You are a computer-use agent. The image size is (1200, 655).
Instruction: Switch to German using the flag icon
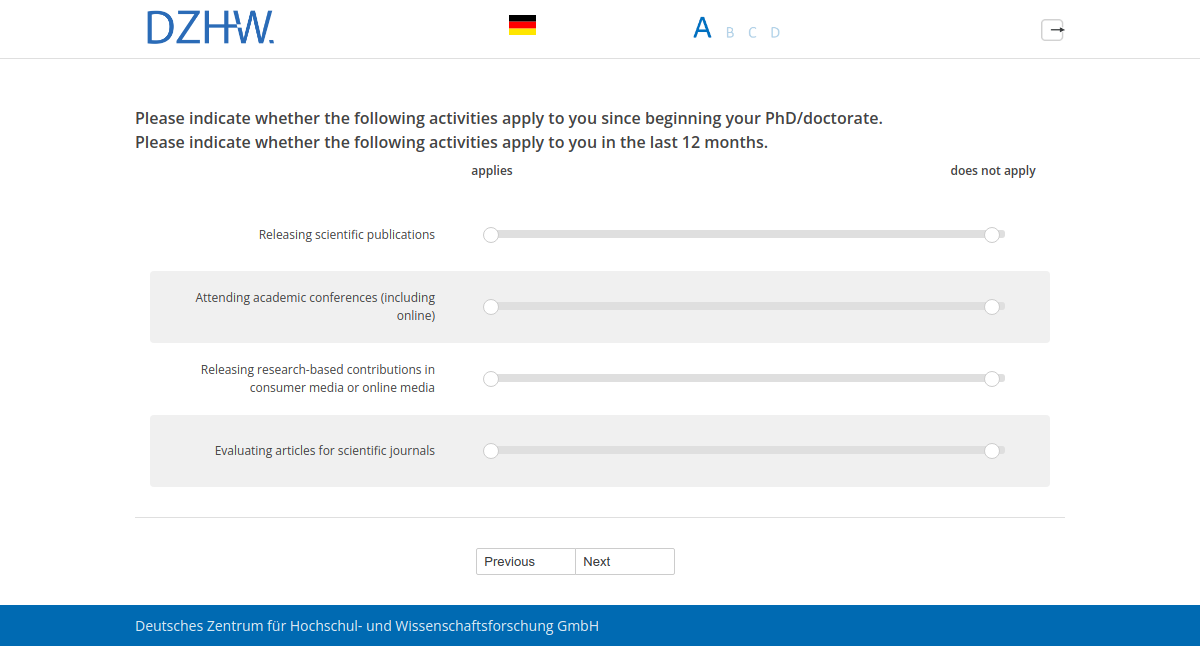(x=521, y=24)
